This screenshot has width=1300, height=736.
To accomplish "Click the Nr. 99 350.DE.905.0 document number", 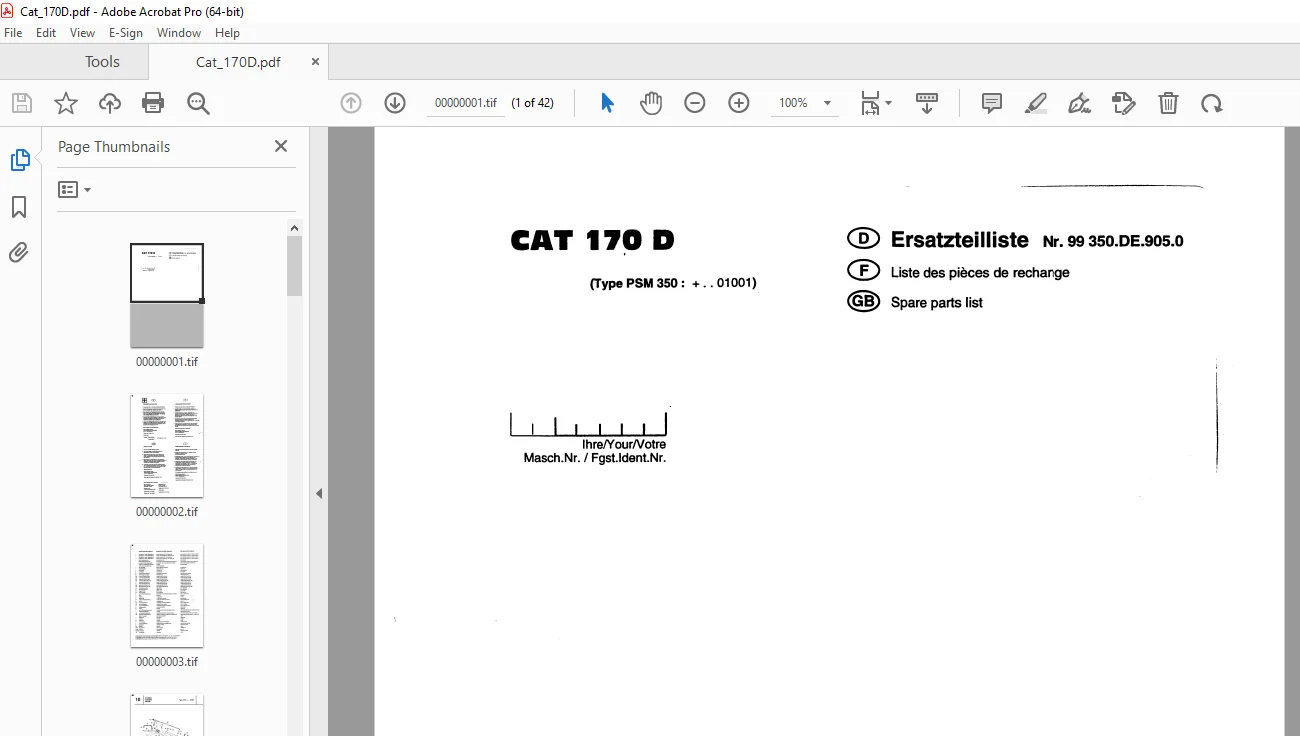I will [x=1113, y=241].
